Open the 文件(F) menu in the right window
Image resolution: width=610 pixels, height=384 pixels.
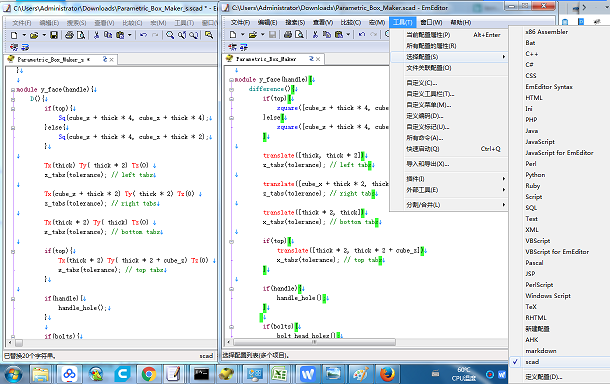pyautogui.click(x=240, y=23)
